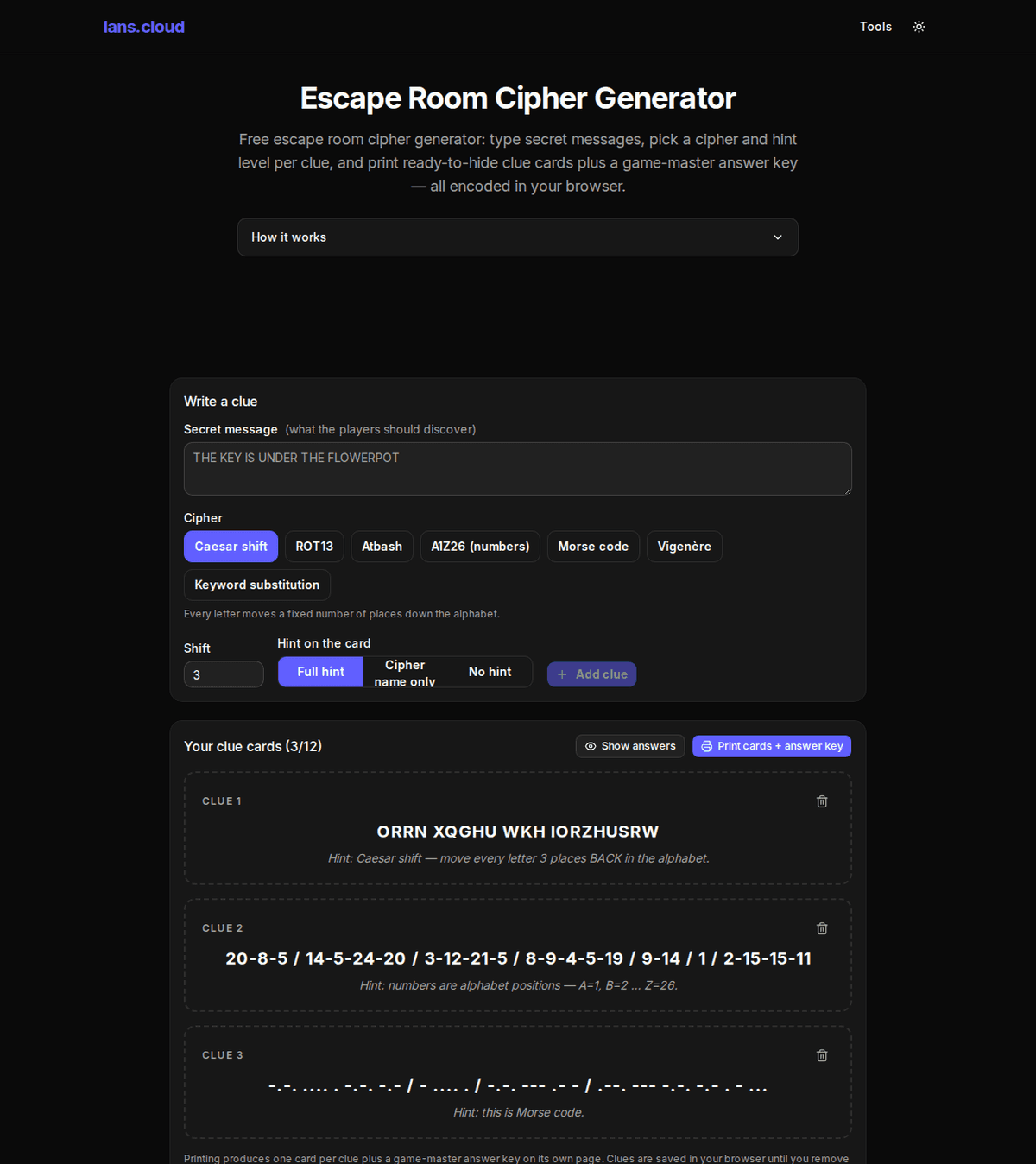The height and width of the screenshot is (1164, 1036).
Task: Click the Escape Room Cipher Generator title
Action: 518,98
